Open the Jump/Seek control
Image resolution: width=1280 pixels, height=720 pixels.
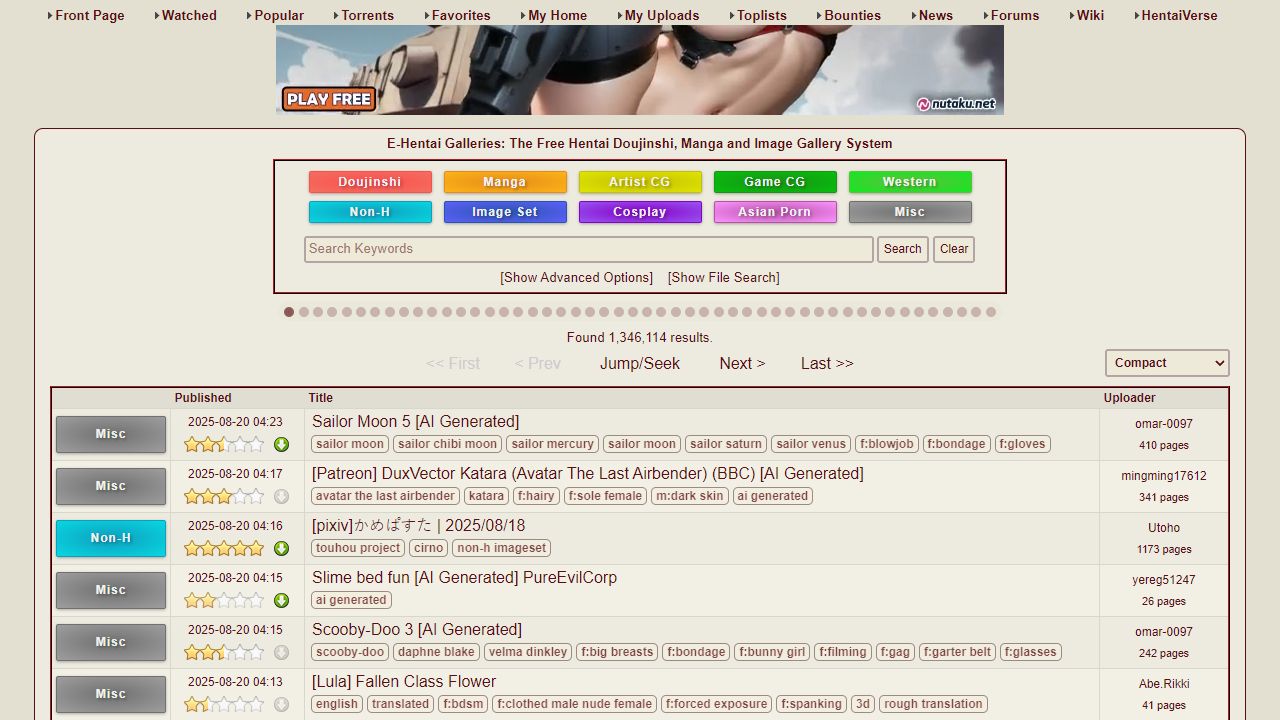pos(640,364)
